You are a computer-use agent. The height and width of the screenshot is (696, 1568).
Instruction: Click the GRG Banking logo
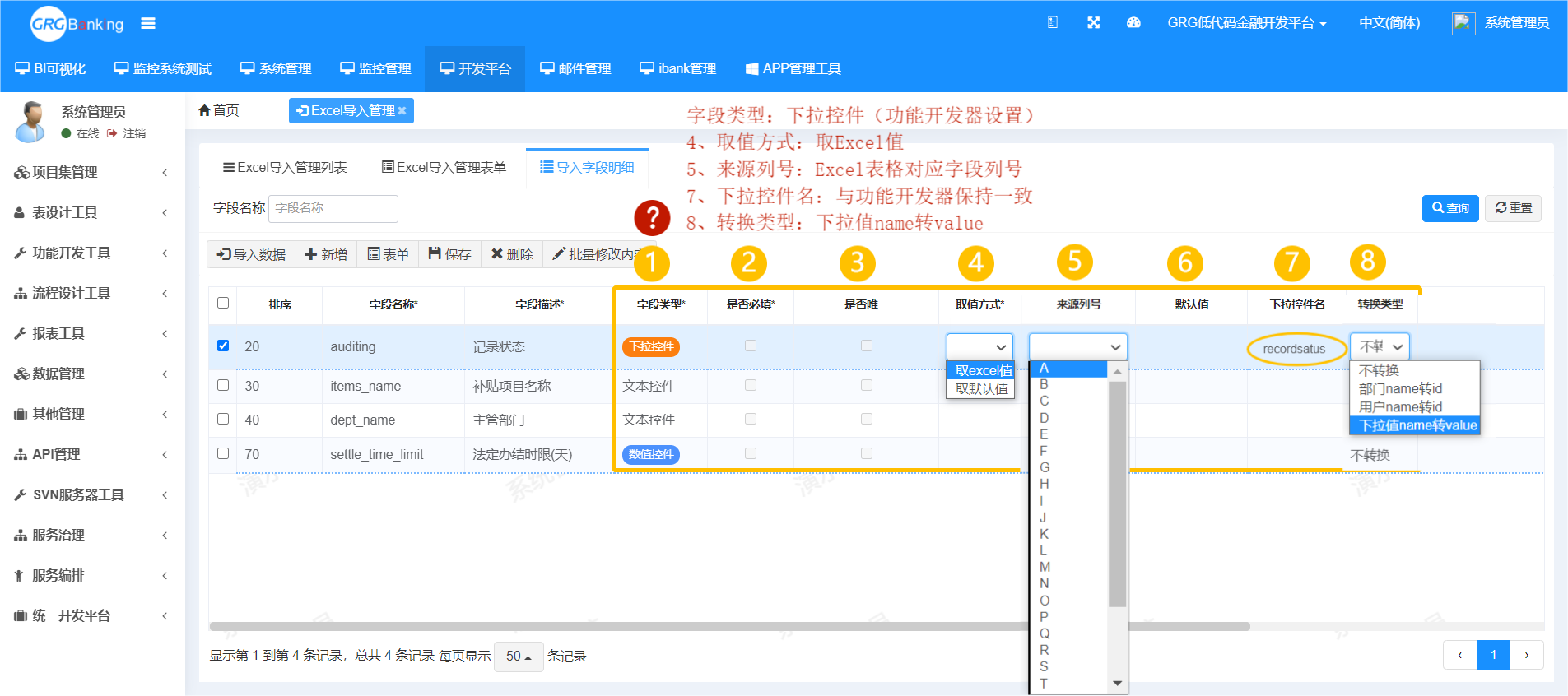(77, 24)
